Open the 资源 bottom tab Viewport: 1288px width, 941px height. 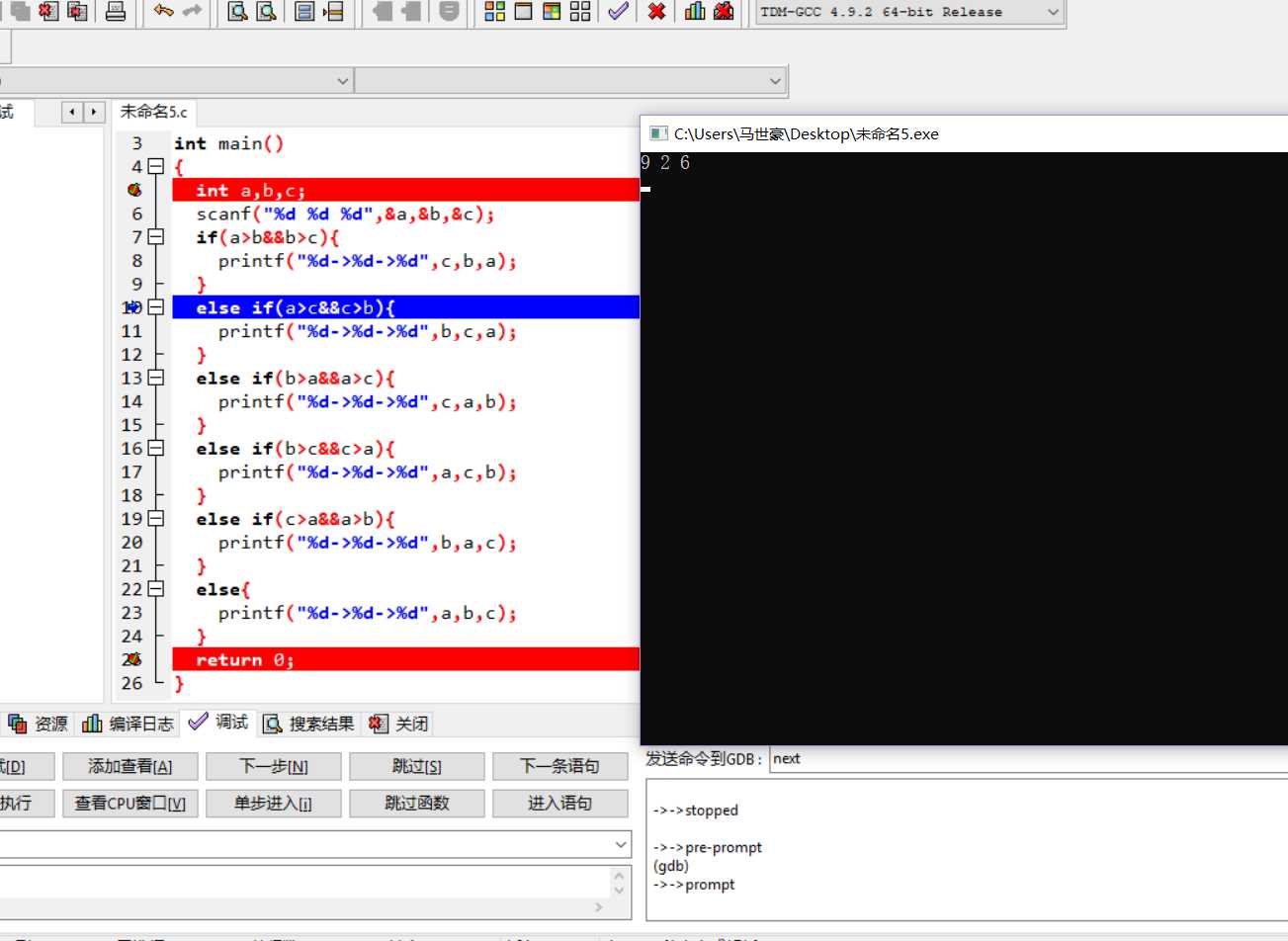point(38,724)
